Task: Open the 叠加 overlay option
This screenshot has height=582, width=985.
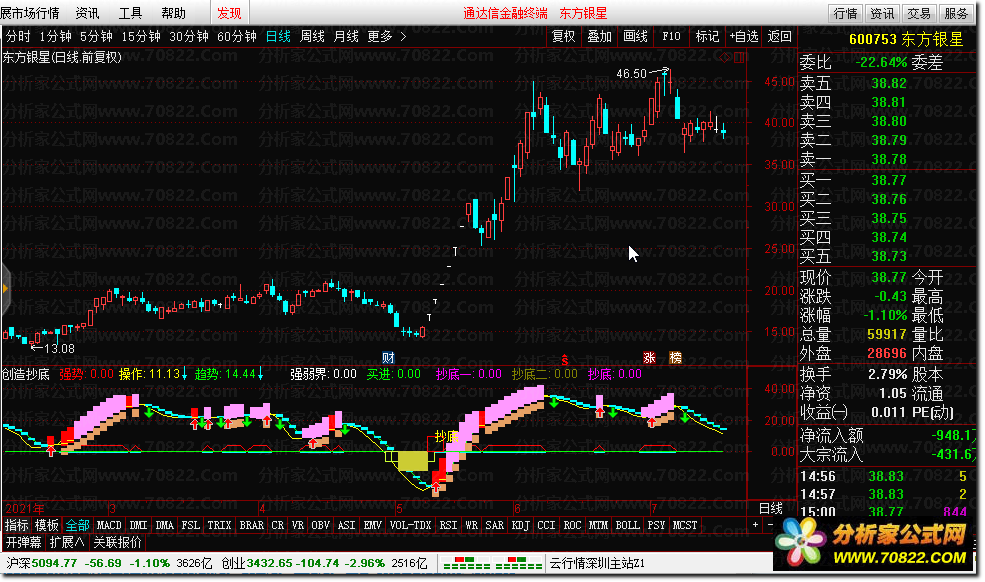Action: [599, 36]
